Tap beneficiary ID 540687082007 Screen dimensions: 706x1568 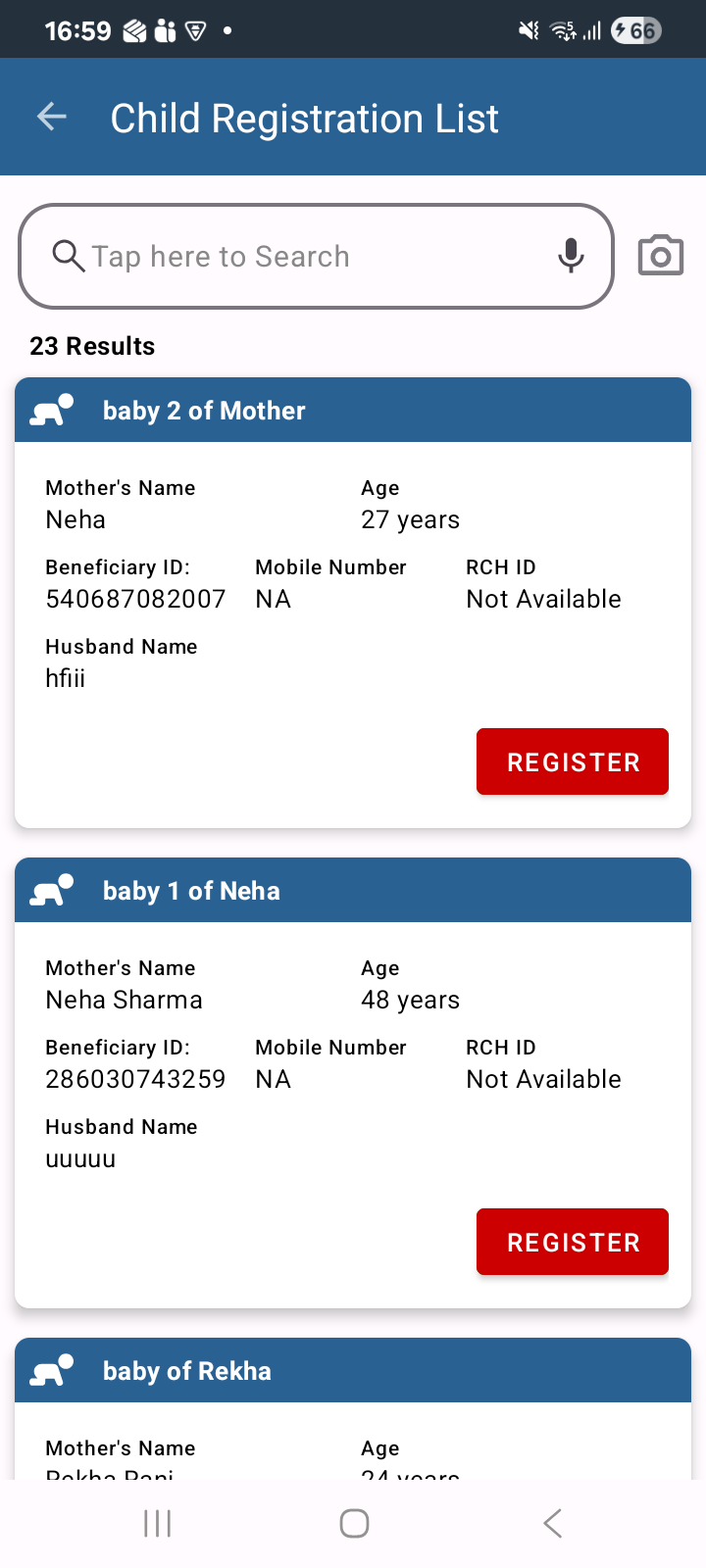point(135,599)
